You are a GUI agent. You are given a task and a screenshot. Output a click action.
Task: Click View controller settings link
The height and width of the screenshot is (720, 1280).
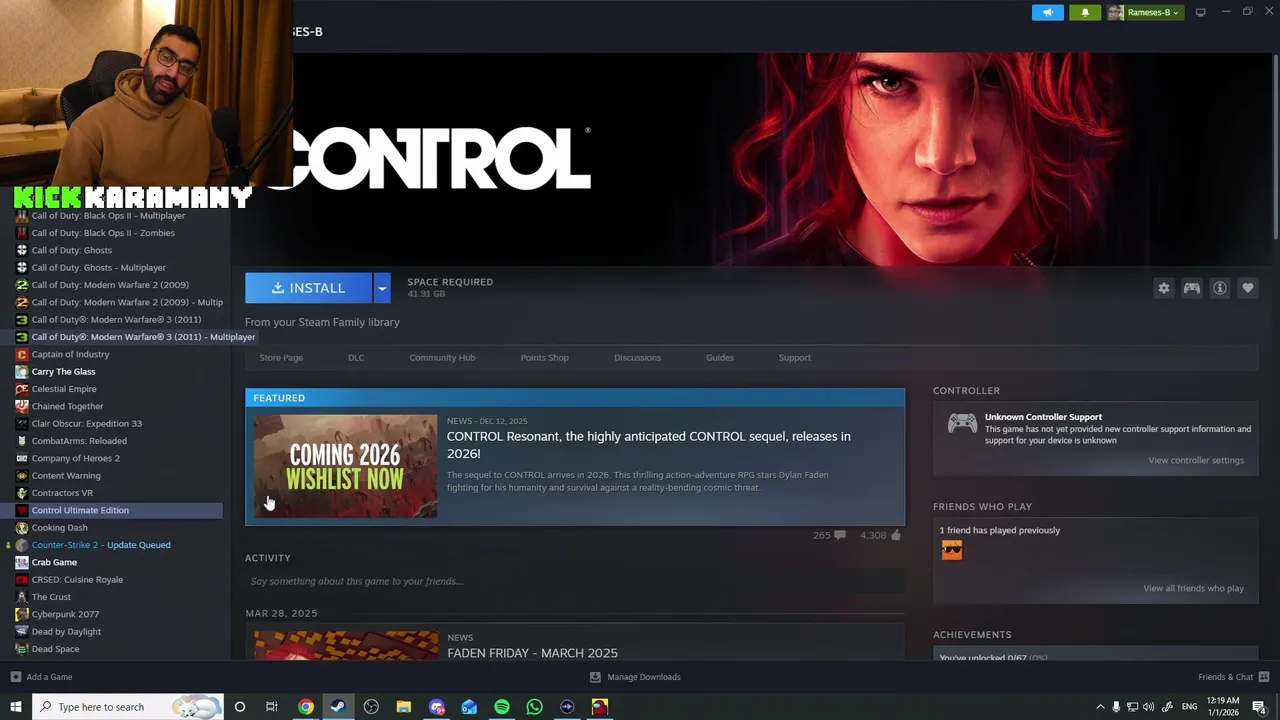pyautogui.click(x=1196, y=460)
